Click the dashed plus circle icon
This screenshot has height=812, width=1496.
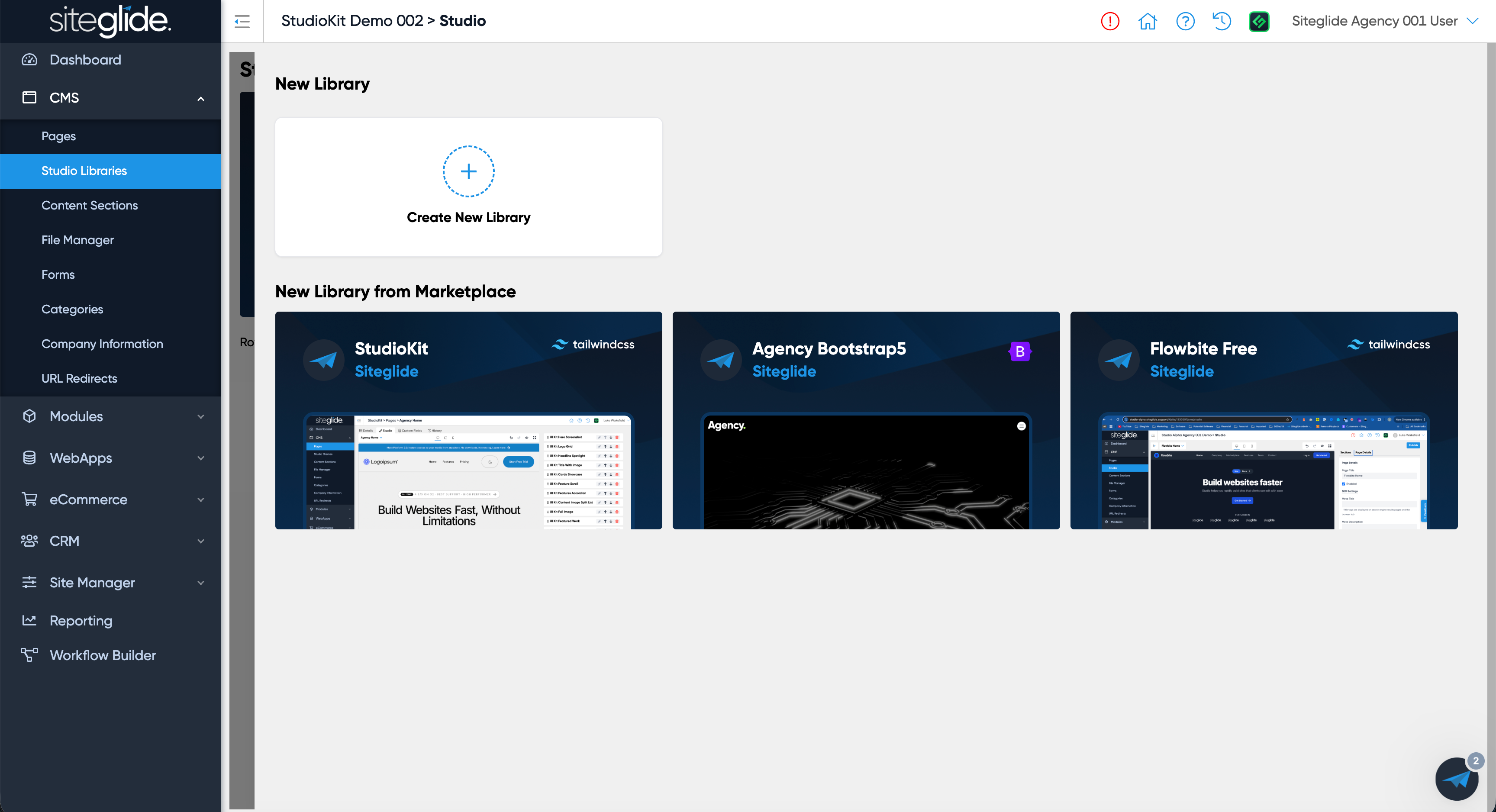point(469,171)
